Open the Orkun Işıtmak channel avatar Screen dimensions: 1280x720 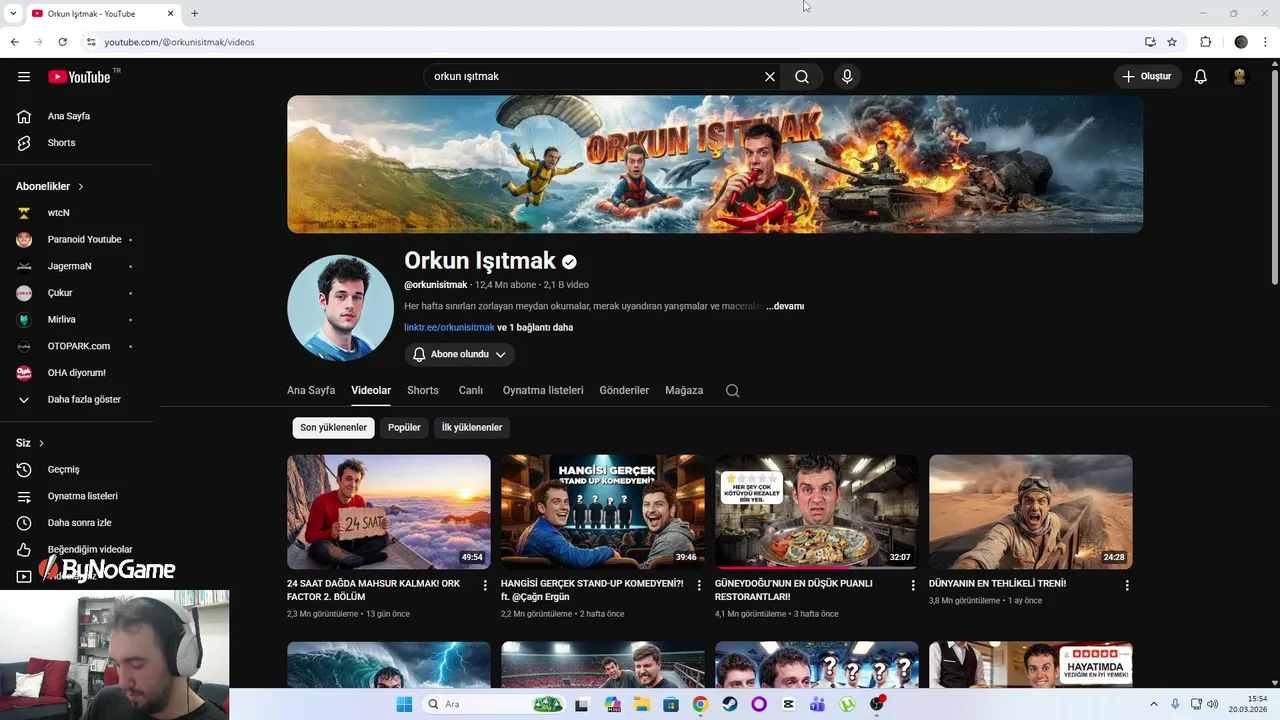pos(340,308)
